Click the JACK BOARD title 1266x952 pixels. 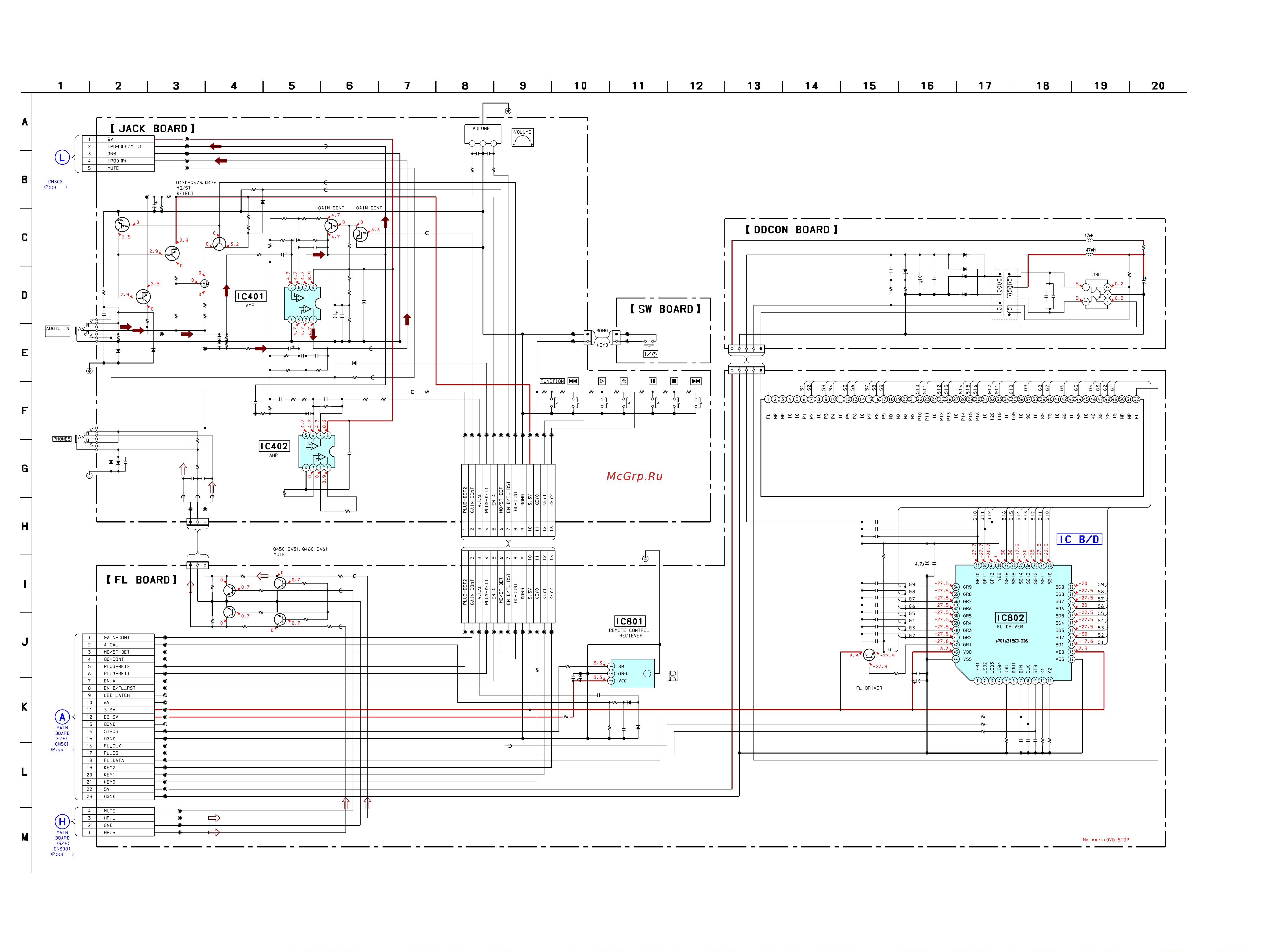[x=153, y=129]
